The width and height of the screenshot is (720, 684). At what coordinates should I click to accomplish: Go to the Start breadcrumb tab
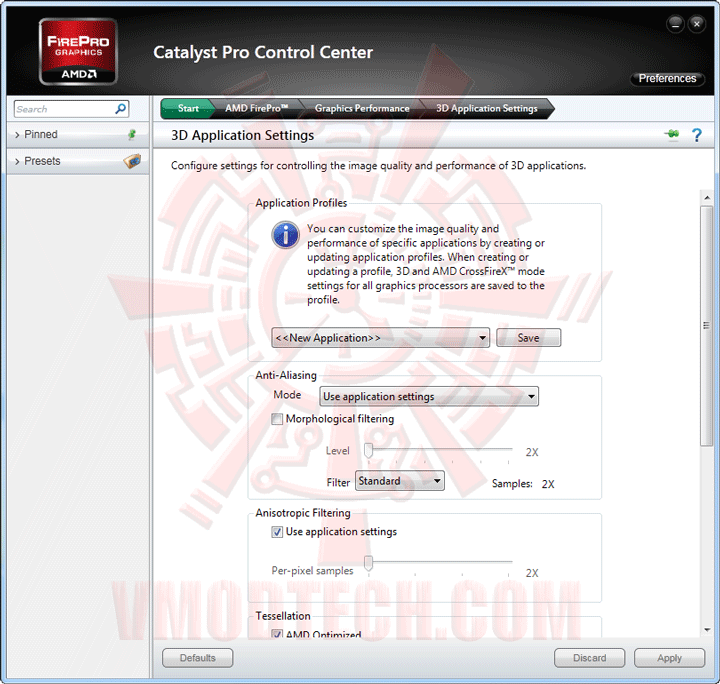point(188,108)
